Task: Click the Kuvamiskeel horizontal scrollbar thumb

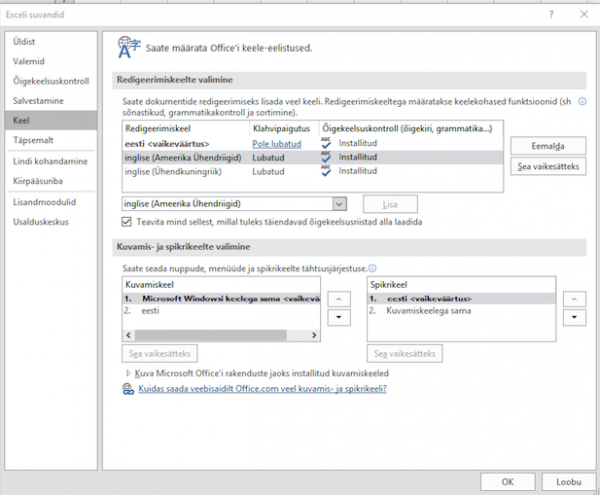Action: point(210,335)
